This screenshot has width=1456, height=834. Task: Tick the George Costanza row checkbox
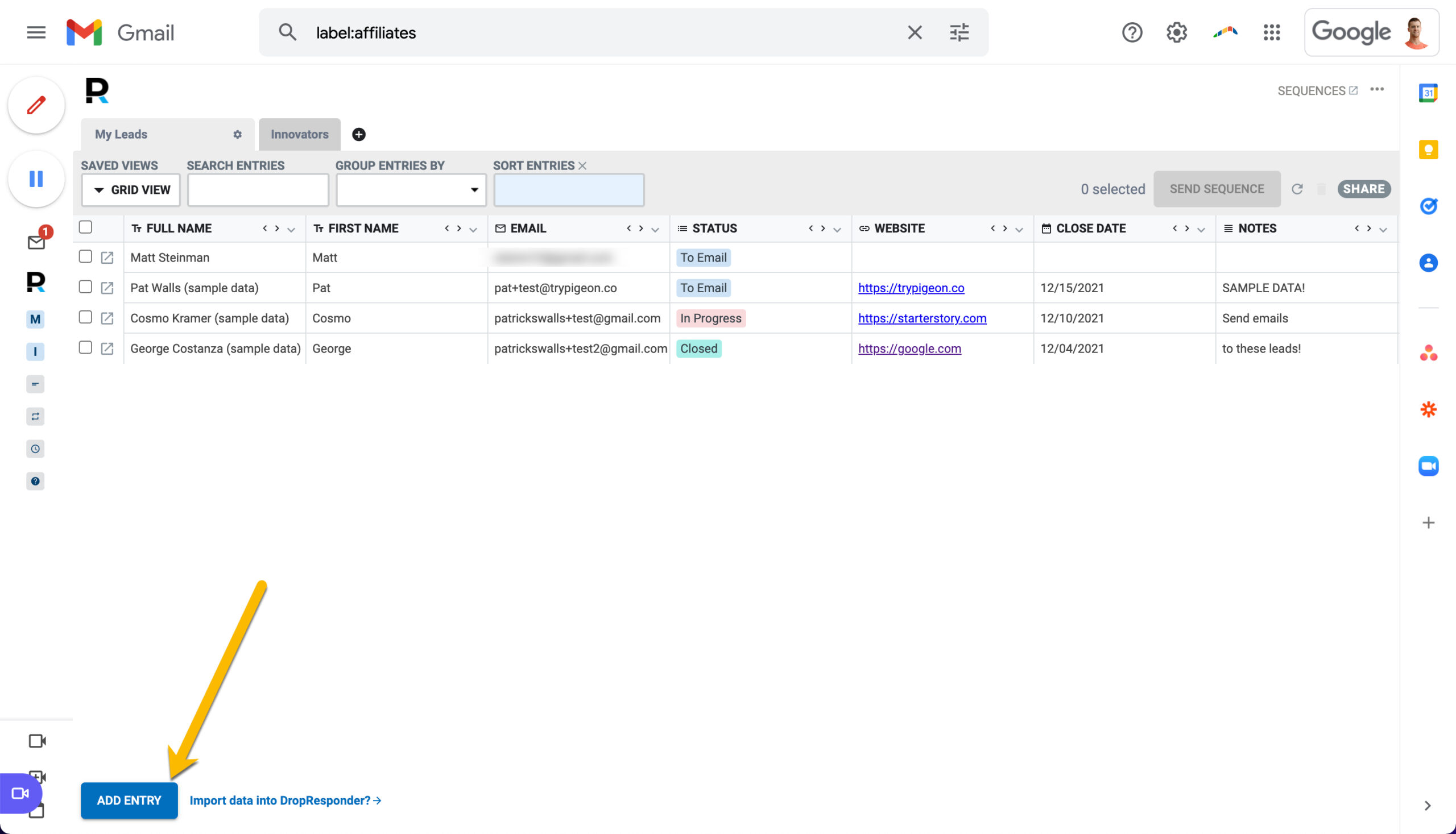(x=85, y=348)
